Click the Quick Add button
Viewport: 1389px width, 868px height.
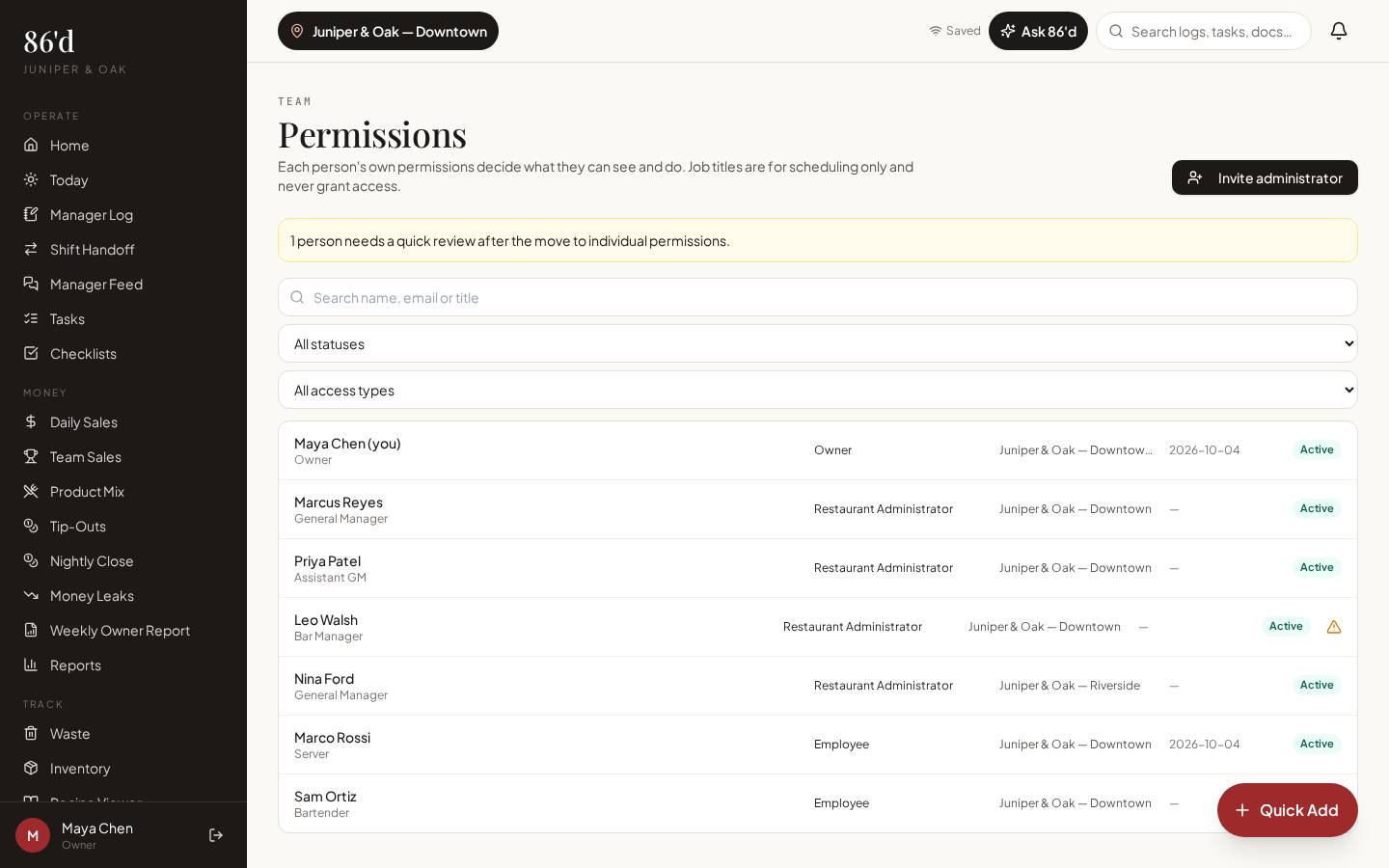coord(1288,810)
